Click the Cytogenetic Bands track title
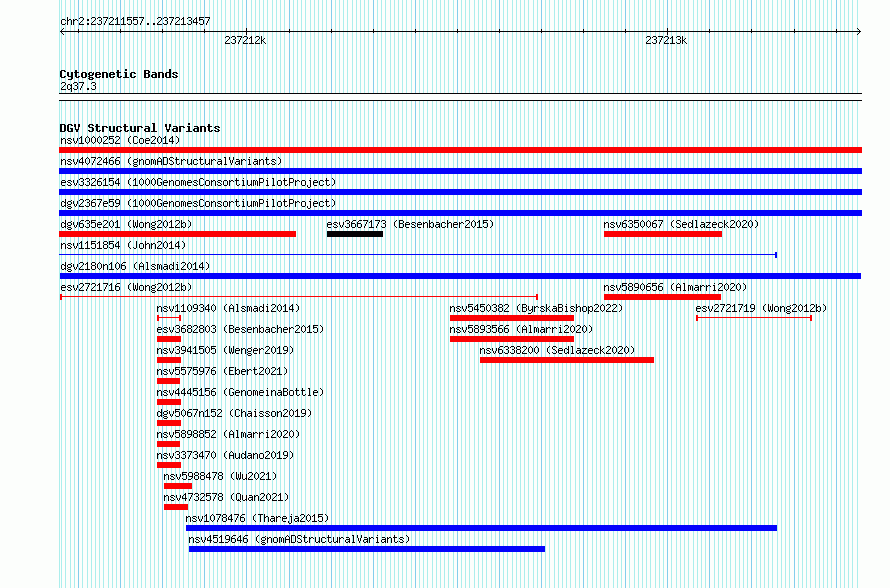 tap(119, 74)
